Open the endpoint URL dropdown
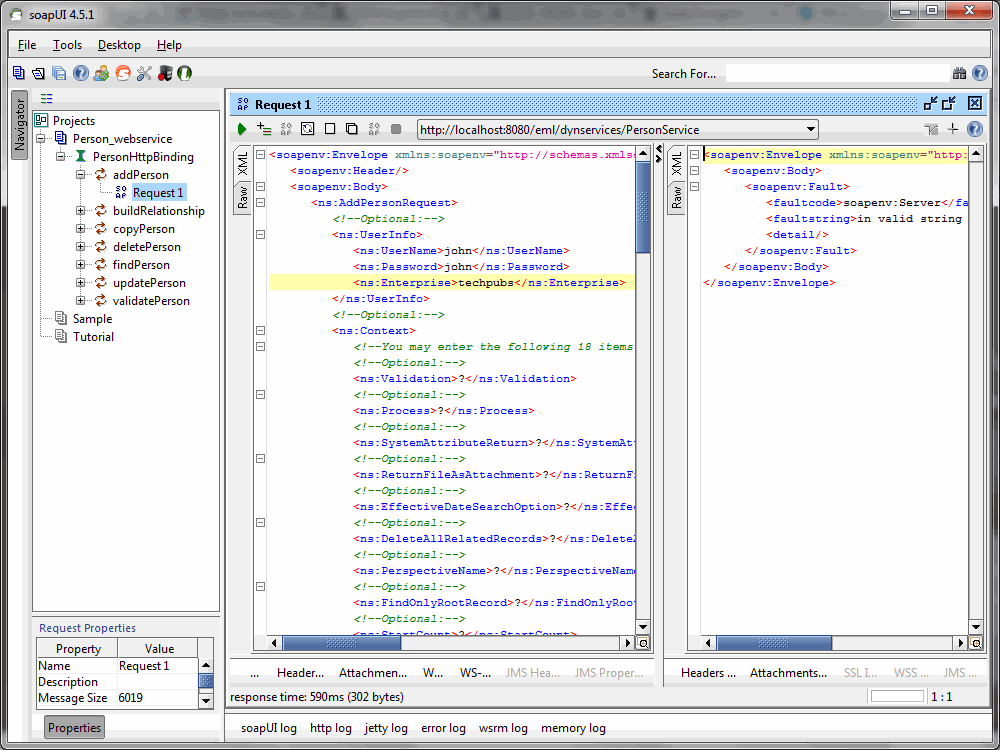The height and width of the screenshot is (750, 1000). click(x=811, y=129)
